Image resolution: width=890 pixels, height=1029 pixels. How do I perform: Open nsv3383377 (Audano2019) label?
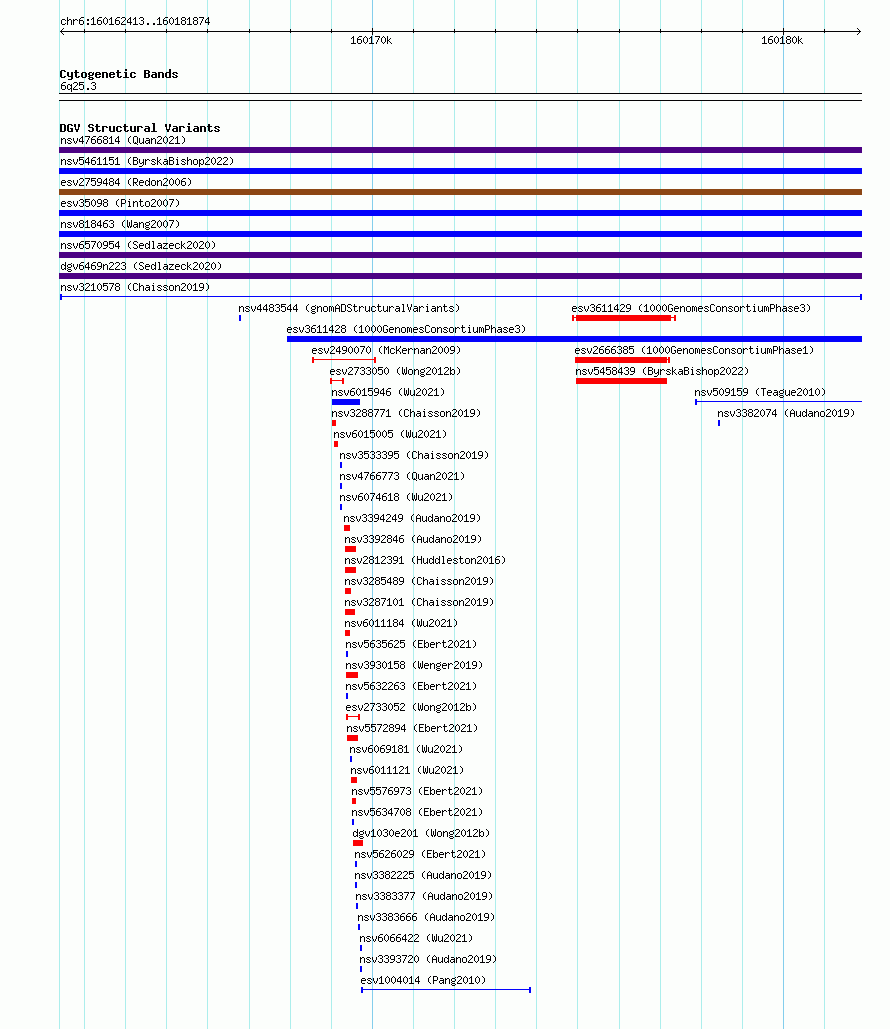pos(424,896)
